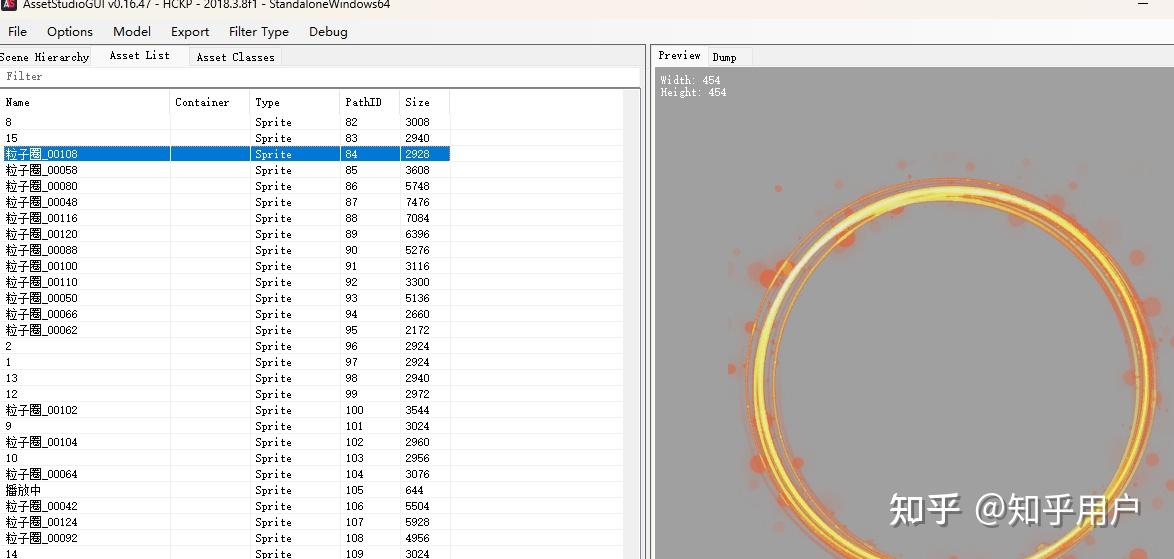This screenshot has width=1174, height=559.
Task: Select the asset row named 12
Action: coord(225,394)
